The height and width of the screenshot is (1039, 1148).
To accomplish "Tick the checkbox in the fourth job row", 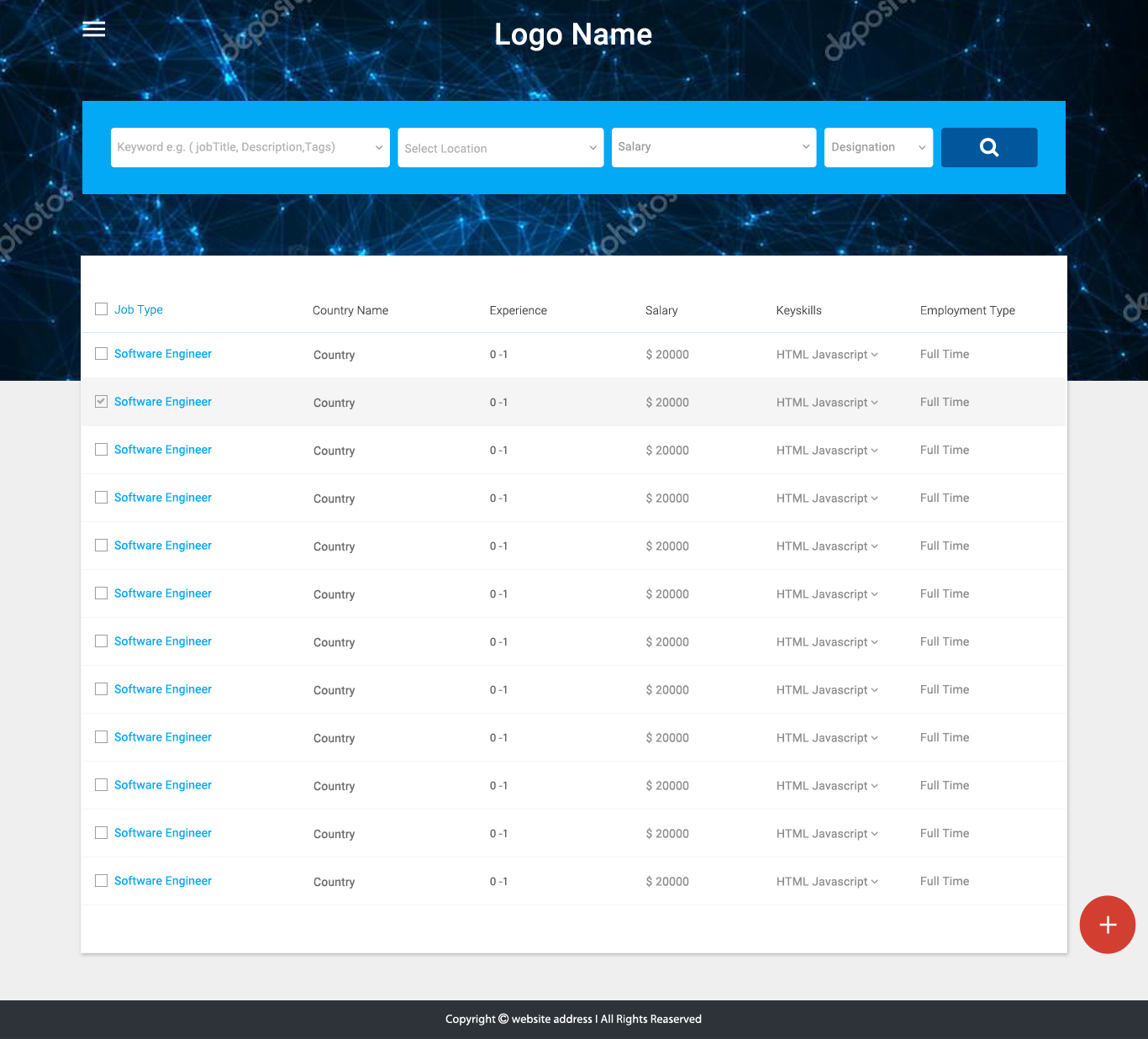I will coord(102,498).
